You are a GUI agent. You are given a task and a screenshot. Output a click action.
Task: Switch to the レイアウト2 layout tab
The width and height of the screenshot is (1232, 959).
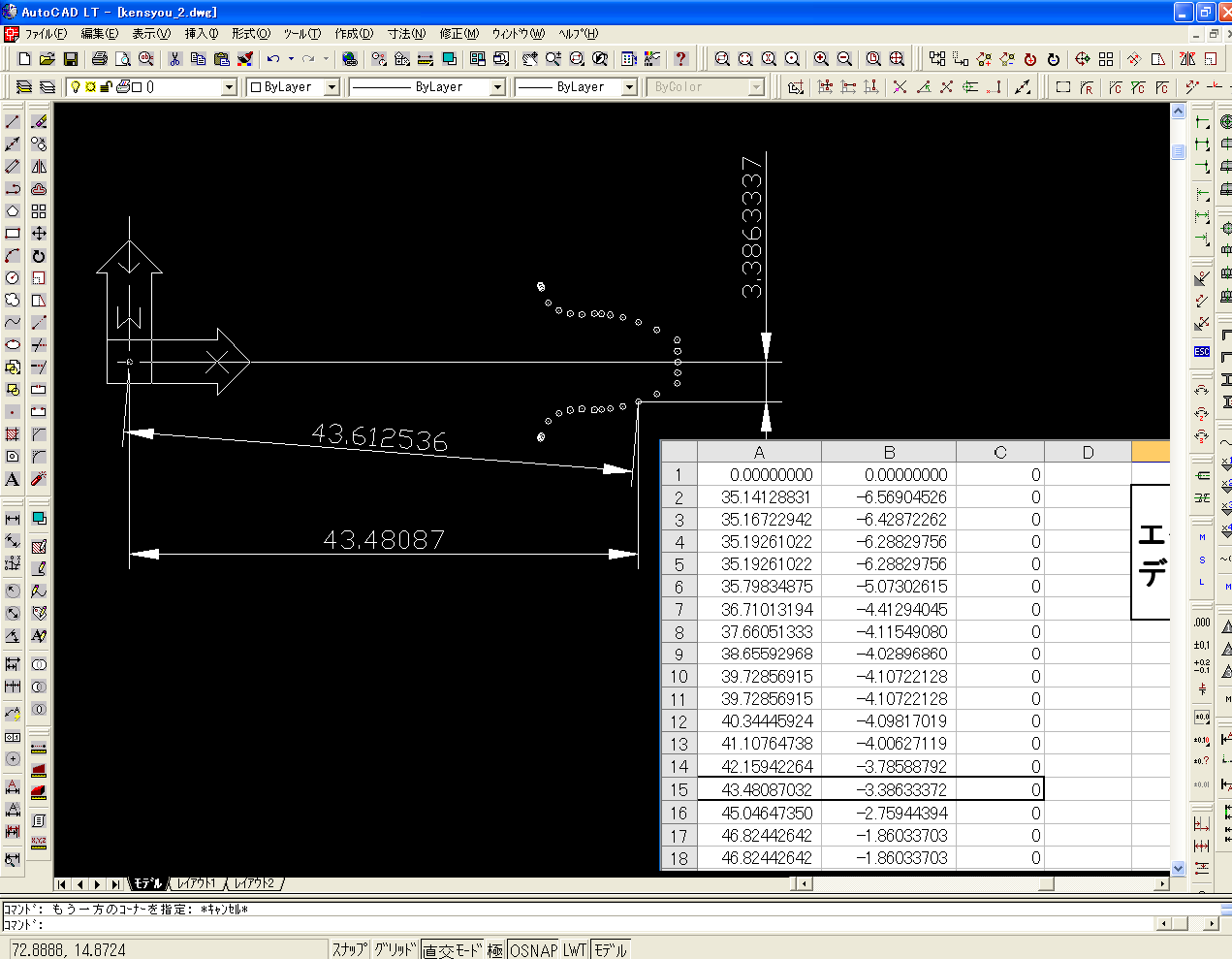click(254, 884)
